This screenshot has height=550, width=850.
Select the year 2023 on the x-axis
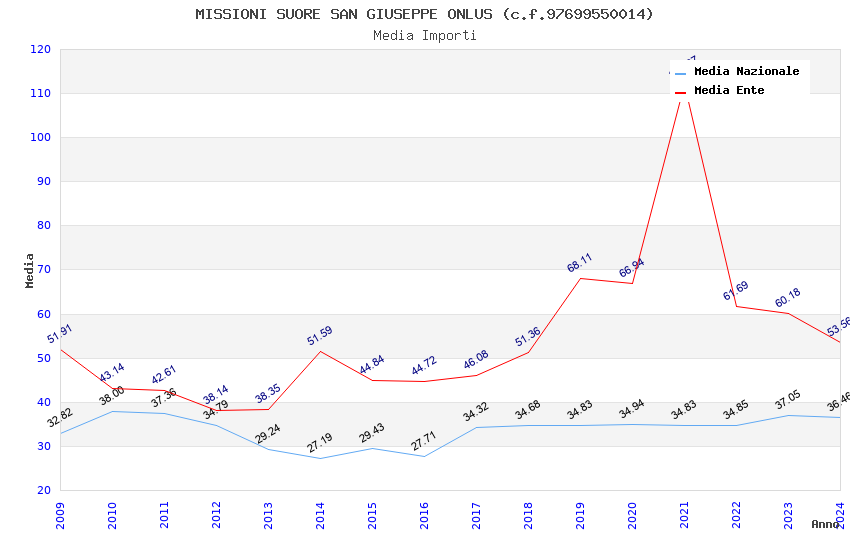pyautogui.click(x=789, y=515)
